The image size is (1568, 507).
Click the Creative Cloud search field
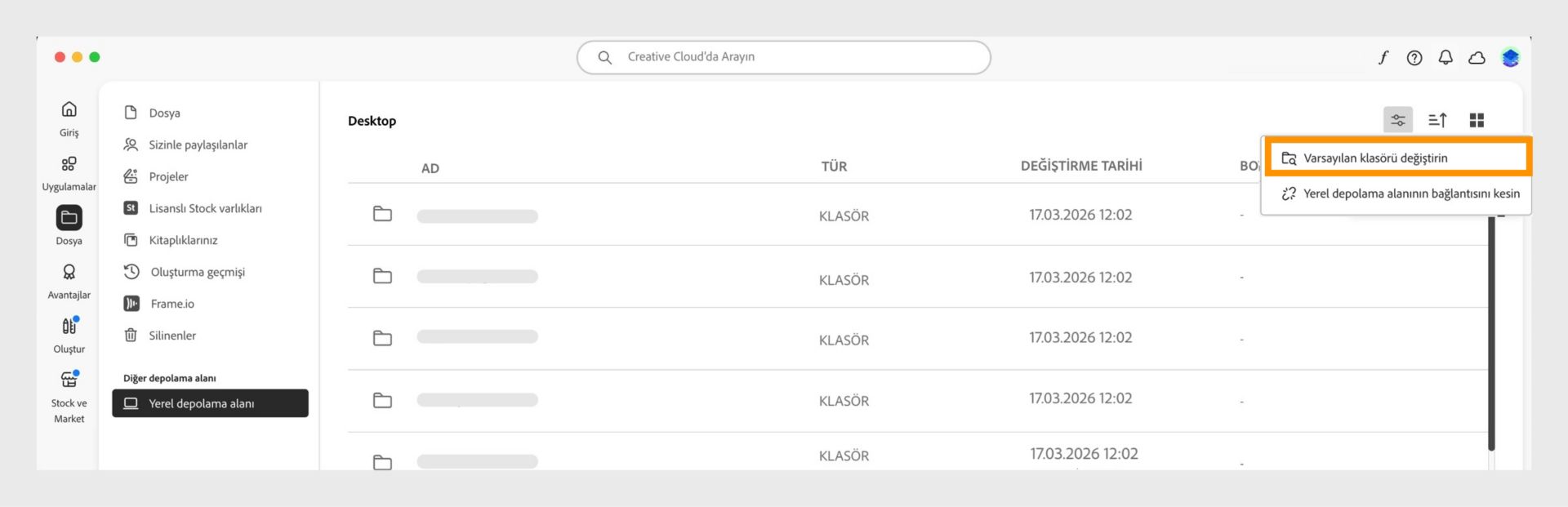[x=784, y=57]
